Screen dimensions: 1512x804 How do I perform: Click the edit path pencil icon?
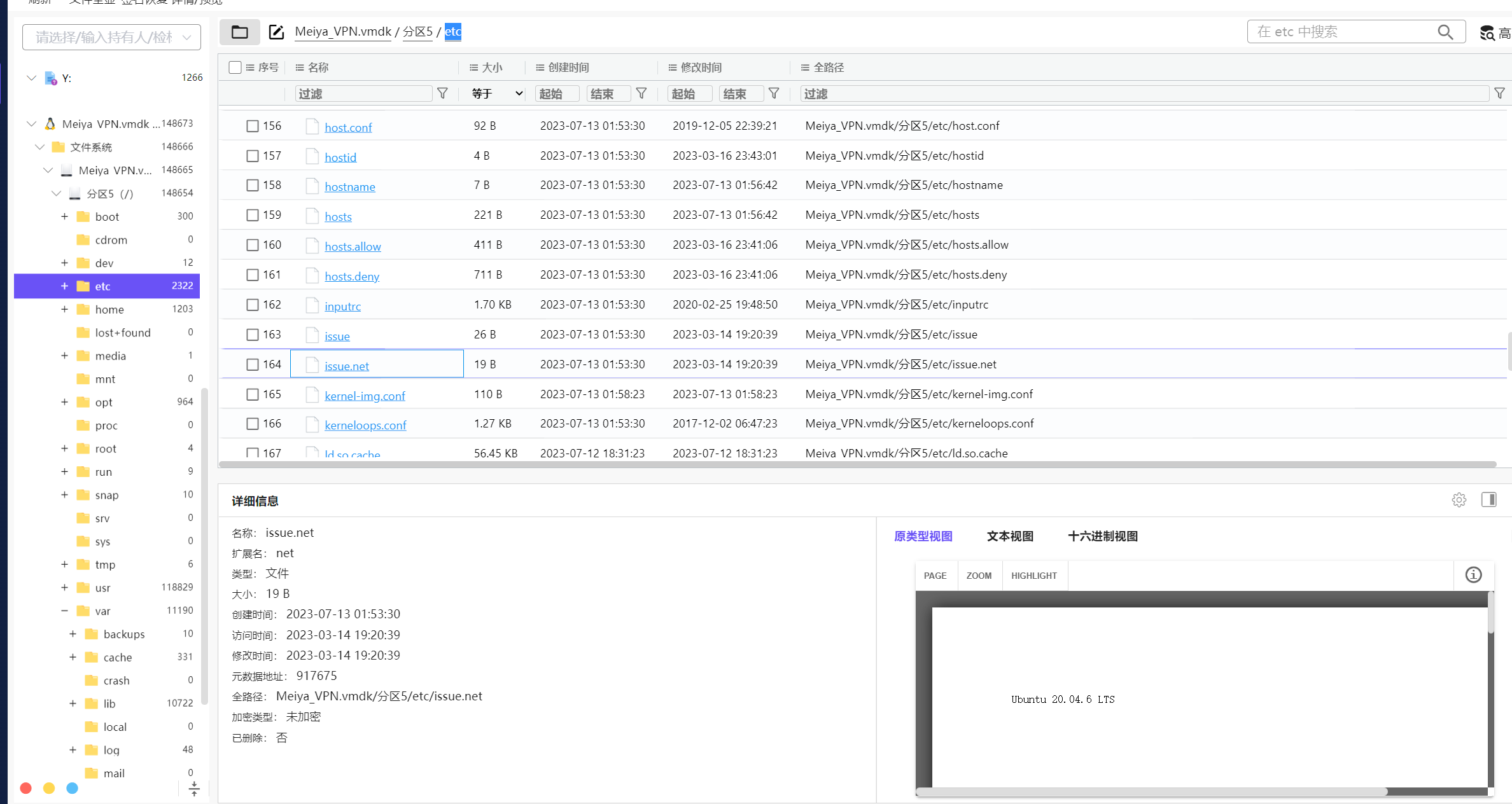tap(276, 32)
